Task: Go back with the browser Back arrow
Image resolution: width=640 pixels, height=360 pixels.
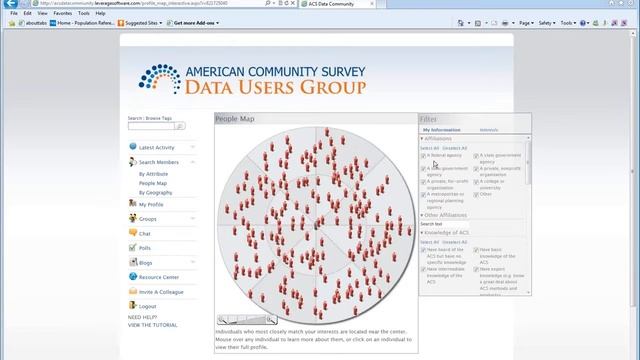Action: tap(11, 3)
